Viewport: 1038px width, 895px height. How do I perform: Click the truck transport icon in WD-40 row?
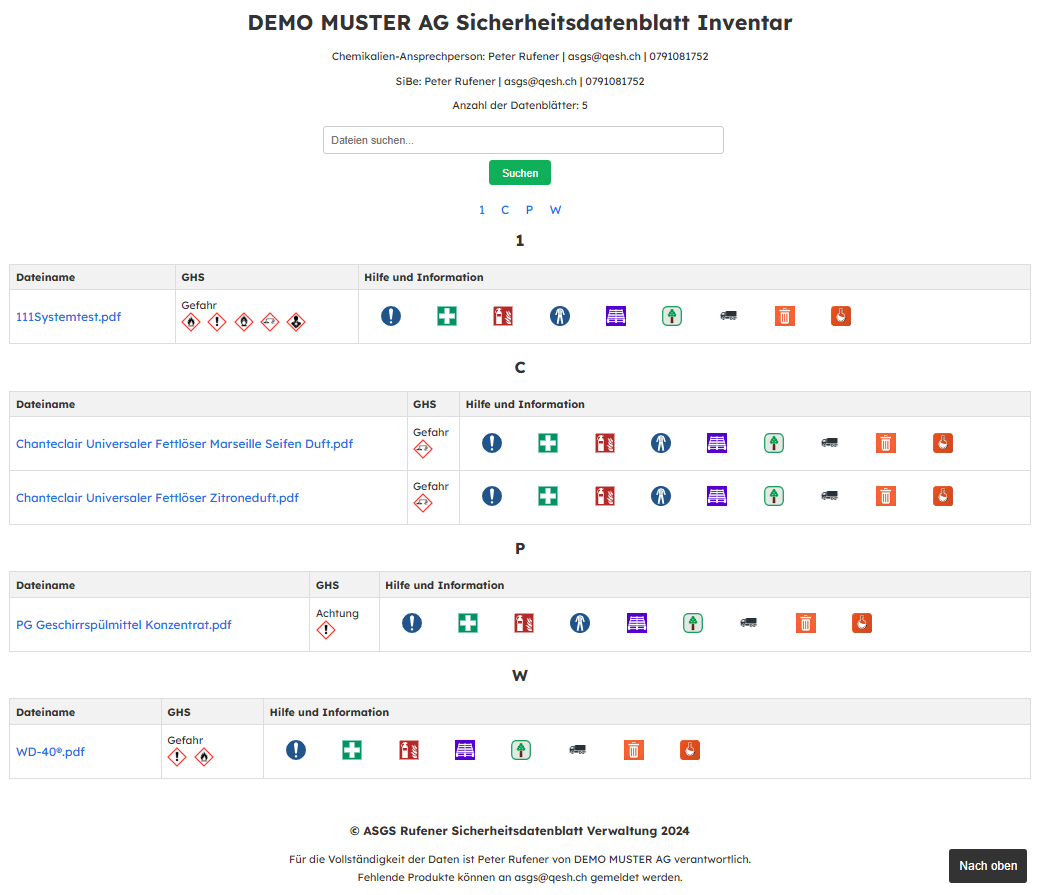tap(577, 750)
